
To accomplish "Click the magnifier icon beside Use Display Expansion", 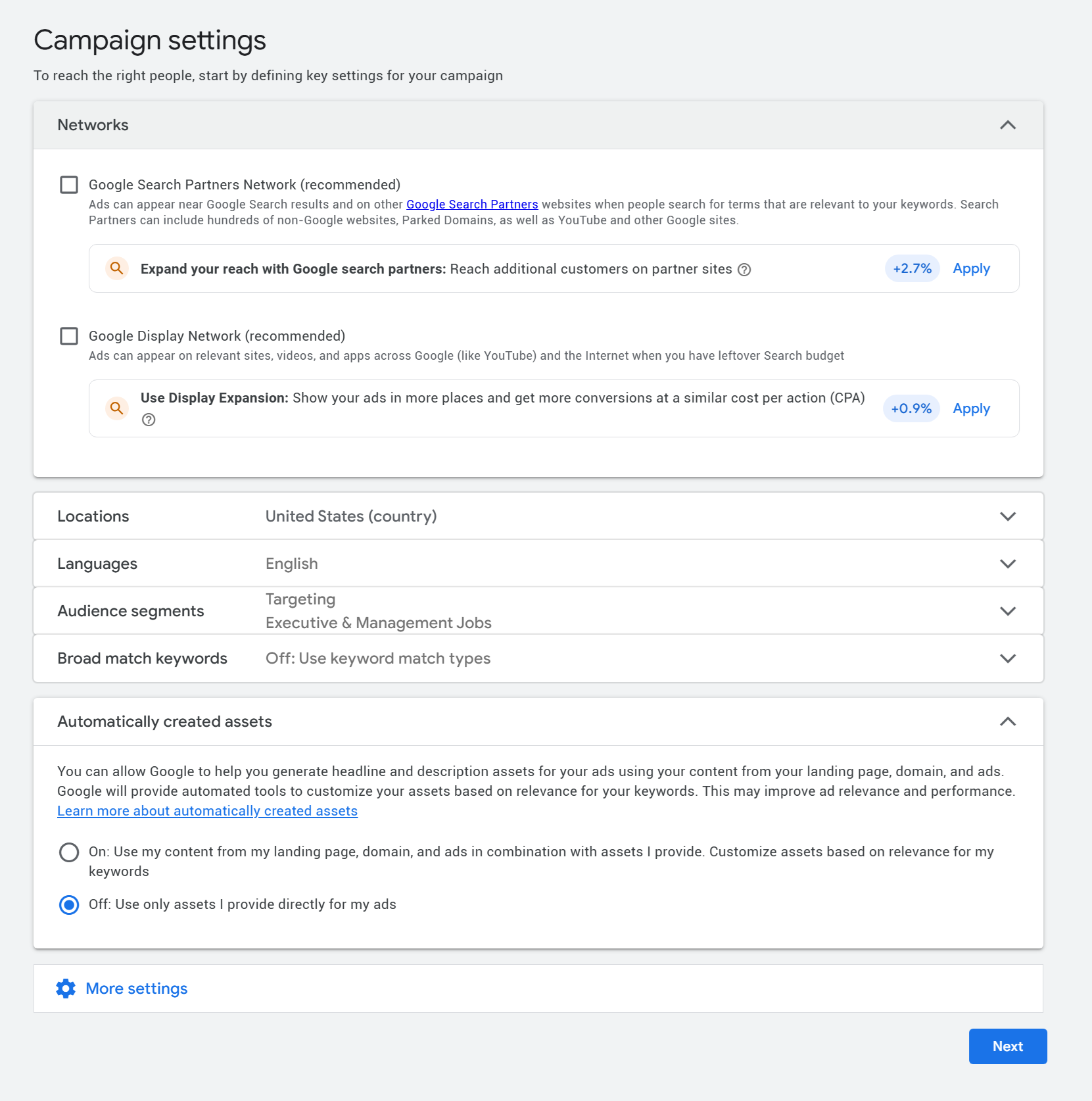I will click(116, 408).
